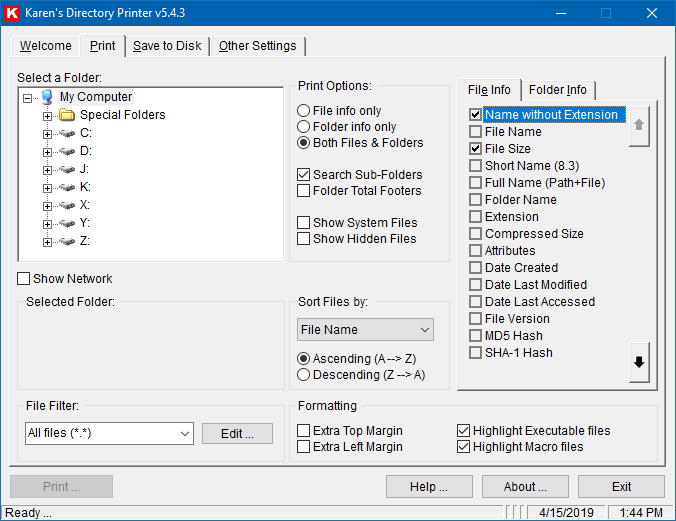
Task: Uncheck File Size in File Info list
Action: click(475, 149)
